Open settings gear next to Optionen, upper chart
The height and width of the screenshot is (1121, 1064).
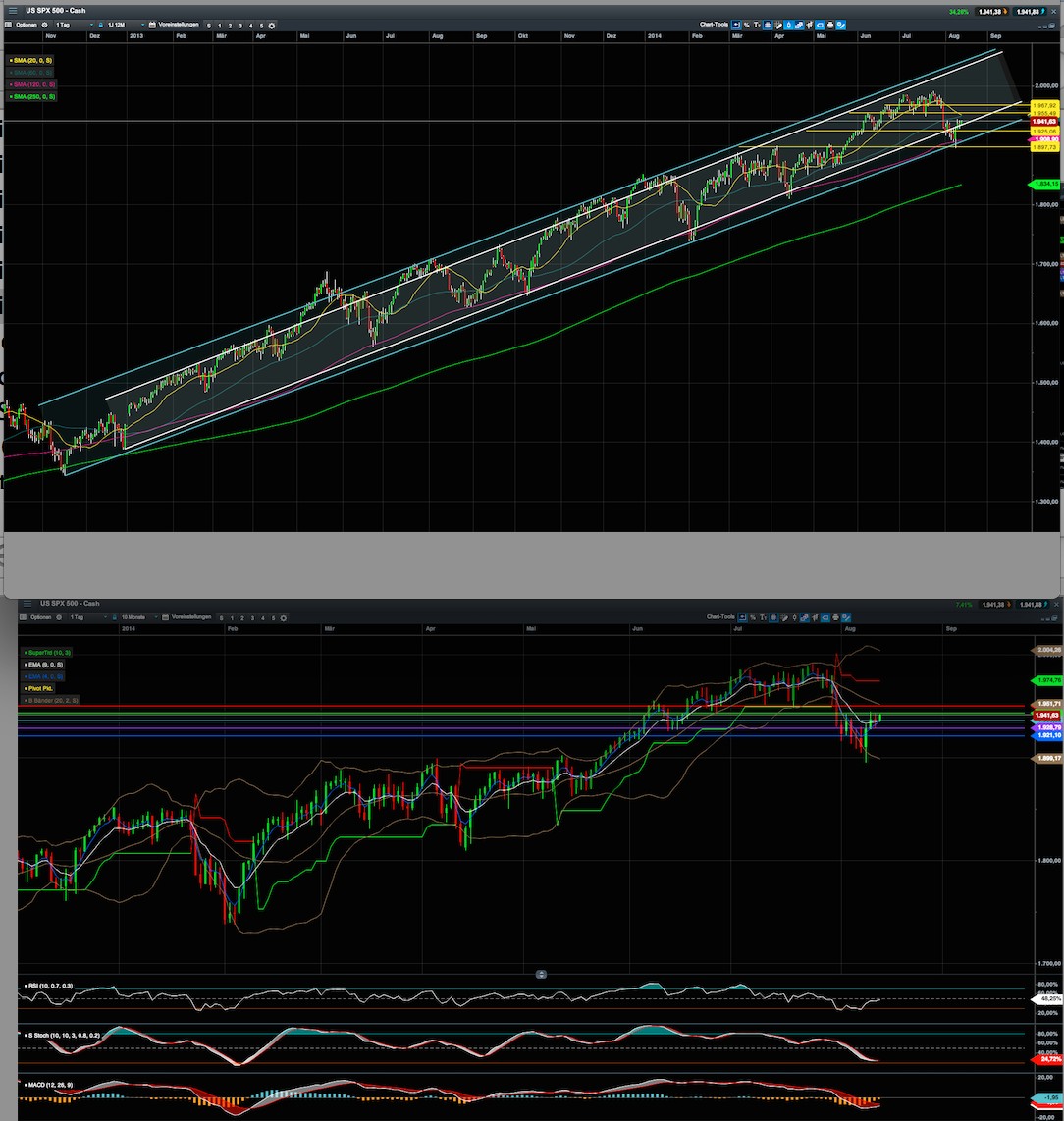45,25
